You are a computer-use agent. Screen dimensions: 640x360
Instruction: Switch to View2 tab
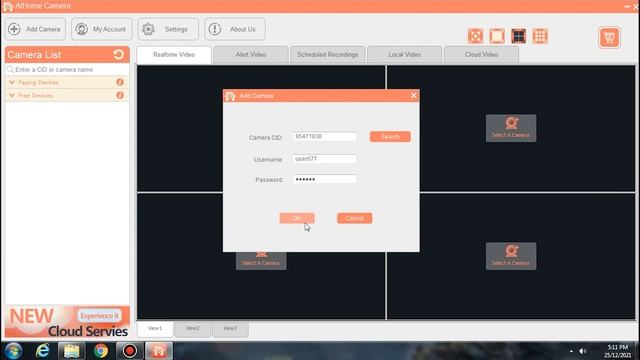[193, 329]
